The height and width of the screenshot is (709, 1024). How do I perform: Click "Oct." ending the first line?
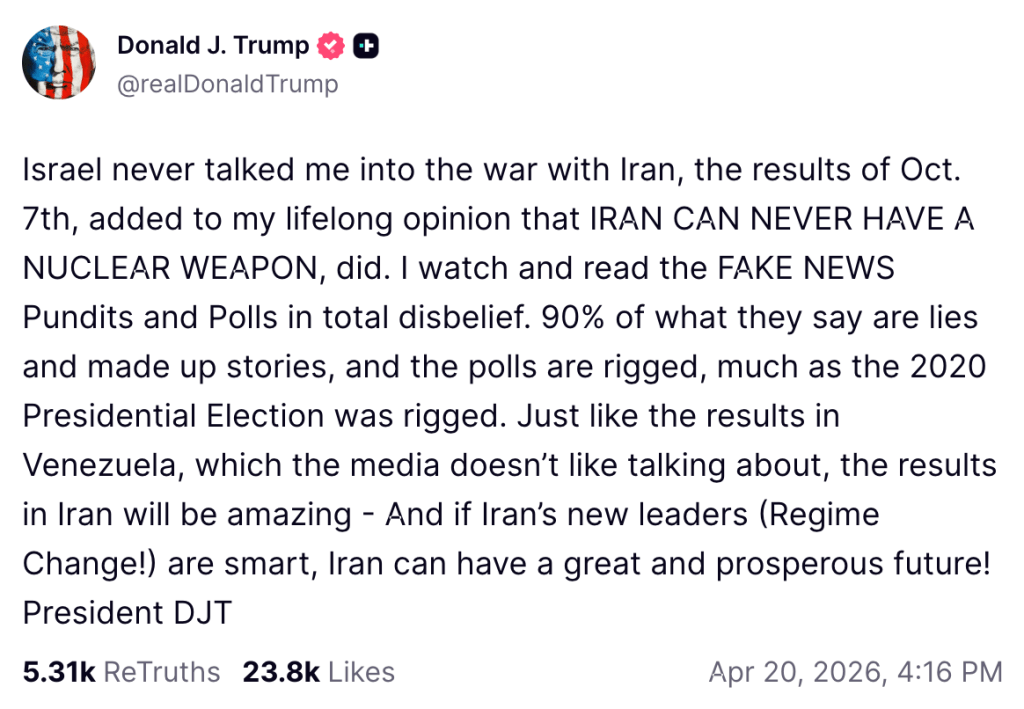pyautogui.click(x=929, y=170)
